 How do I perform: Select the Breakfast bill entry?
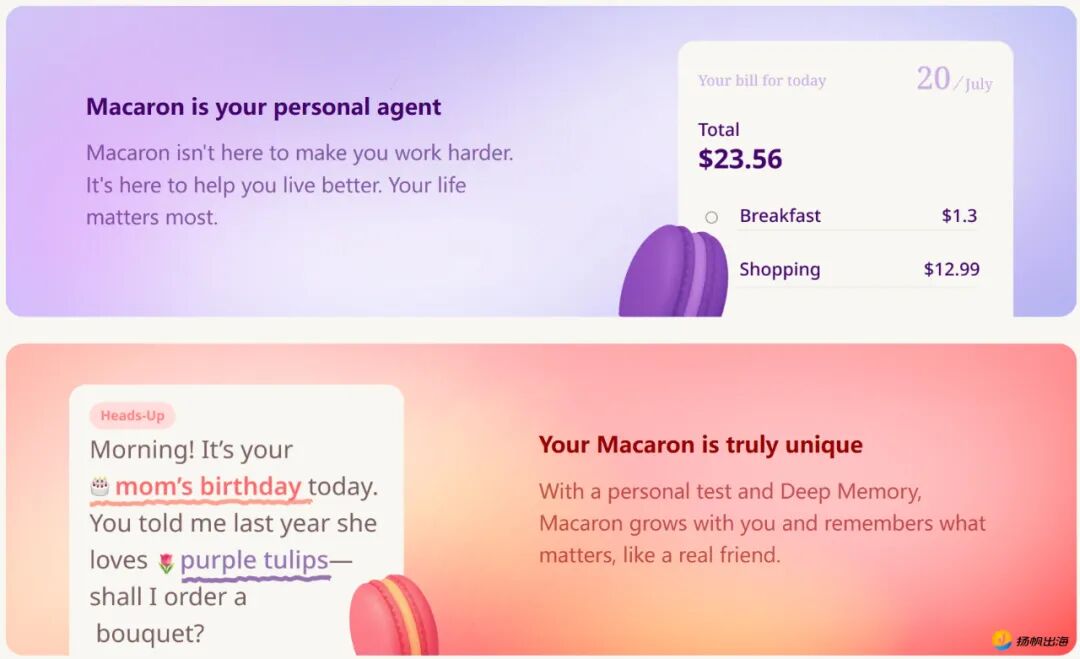pos(780,216)
